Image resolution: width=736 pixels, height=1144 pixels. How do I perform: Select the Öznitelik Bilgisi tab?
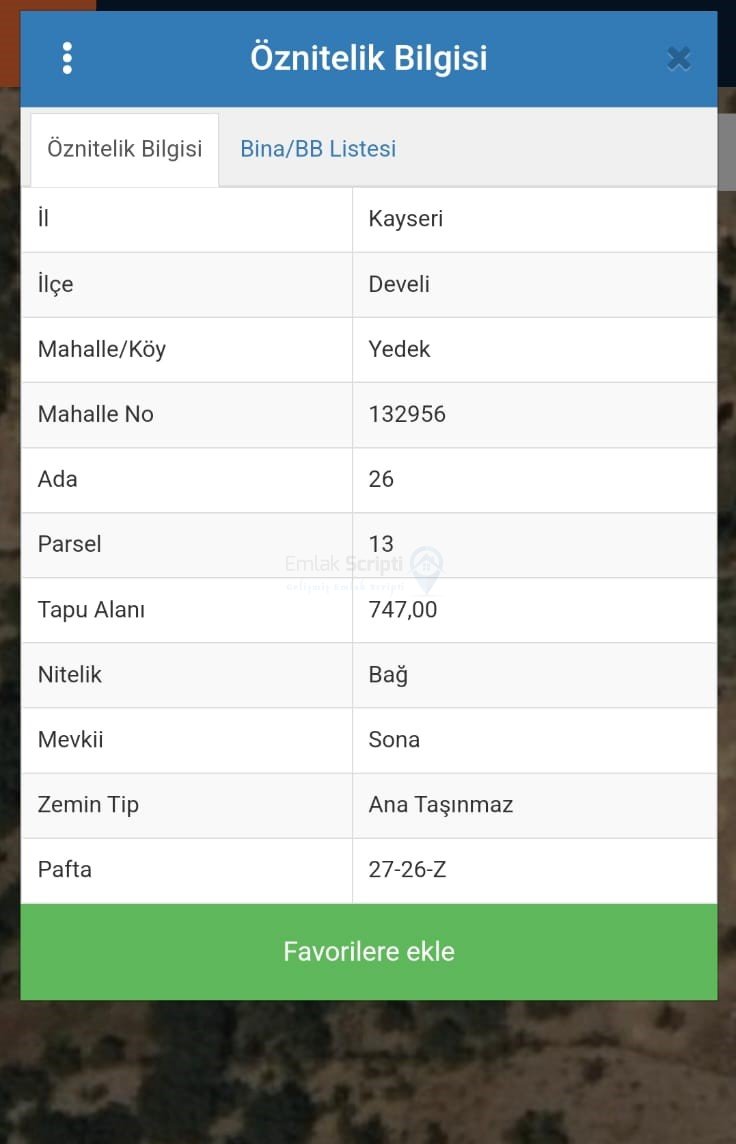(x=125, y=149)
